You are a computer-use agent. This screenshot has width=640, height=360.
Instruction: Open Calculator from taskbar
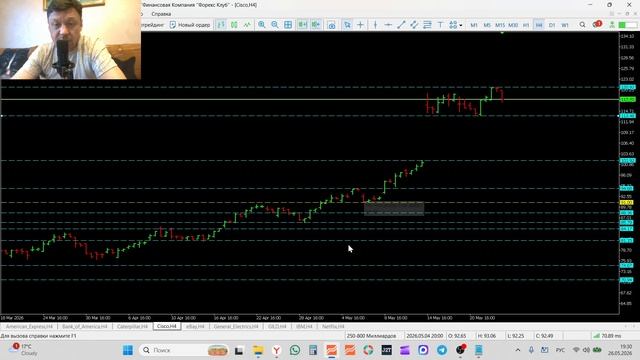(313, 350)
